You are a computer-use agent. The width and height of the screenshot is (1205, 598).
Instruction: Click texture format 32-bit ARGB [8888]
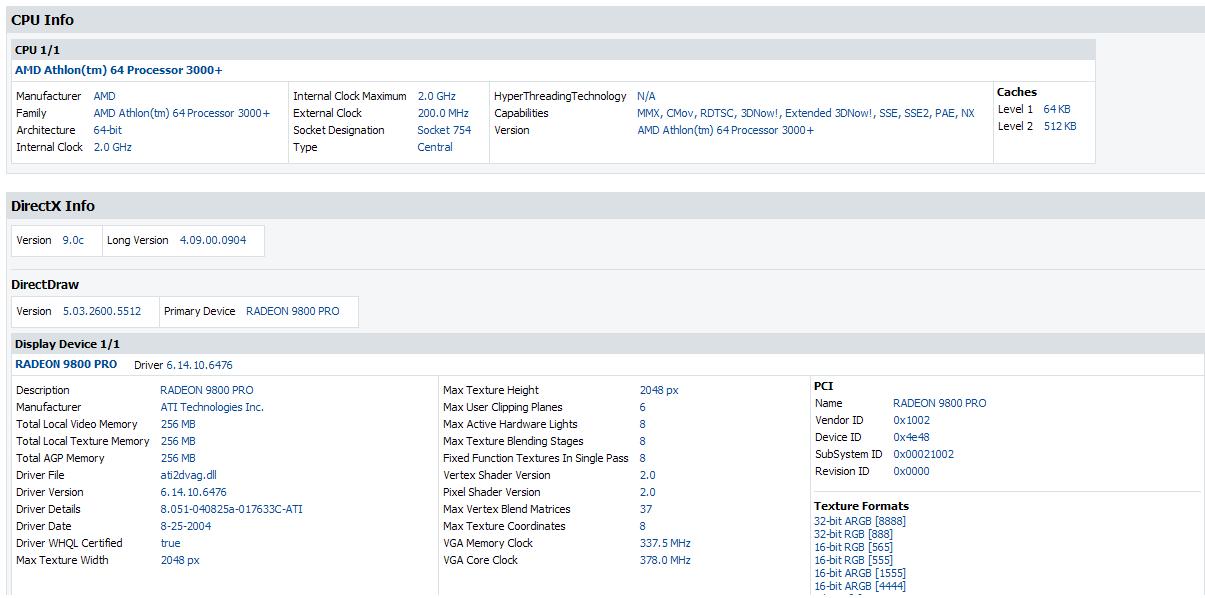click(x=860, y=521)
